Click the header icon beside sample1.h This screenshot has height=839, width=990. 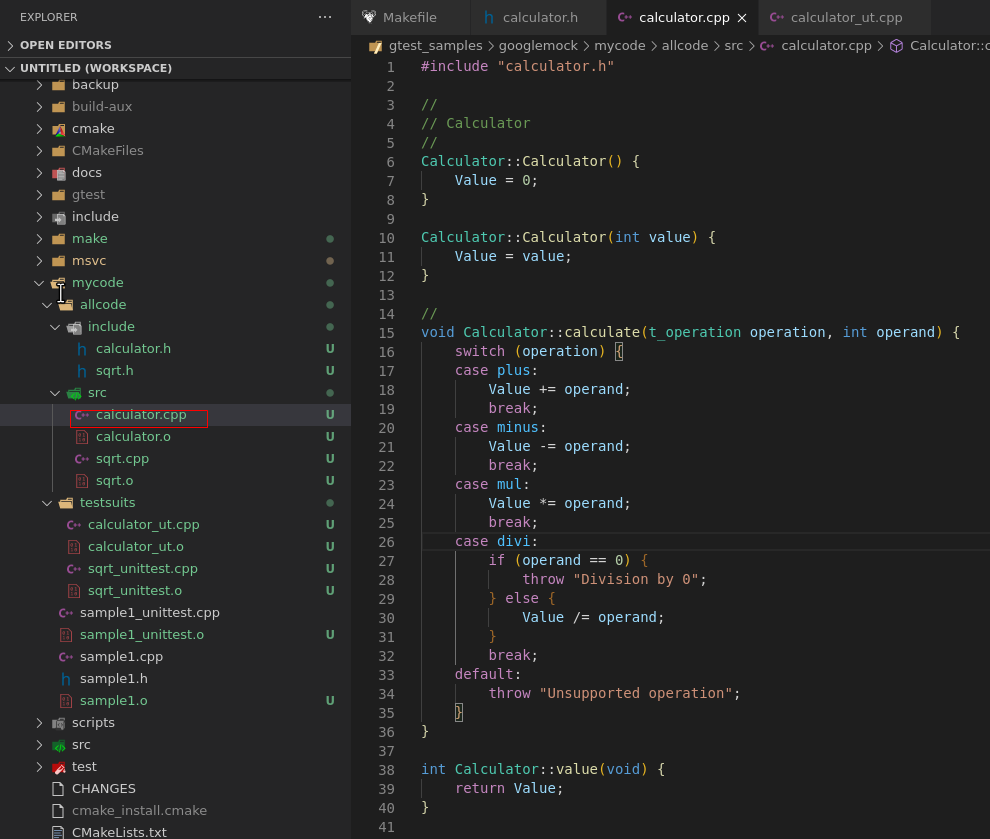(x=66, y=679)
